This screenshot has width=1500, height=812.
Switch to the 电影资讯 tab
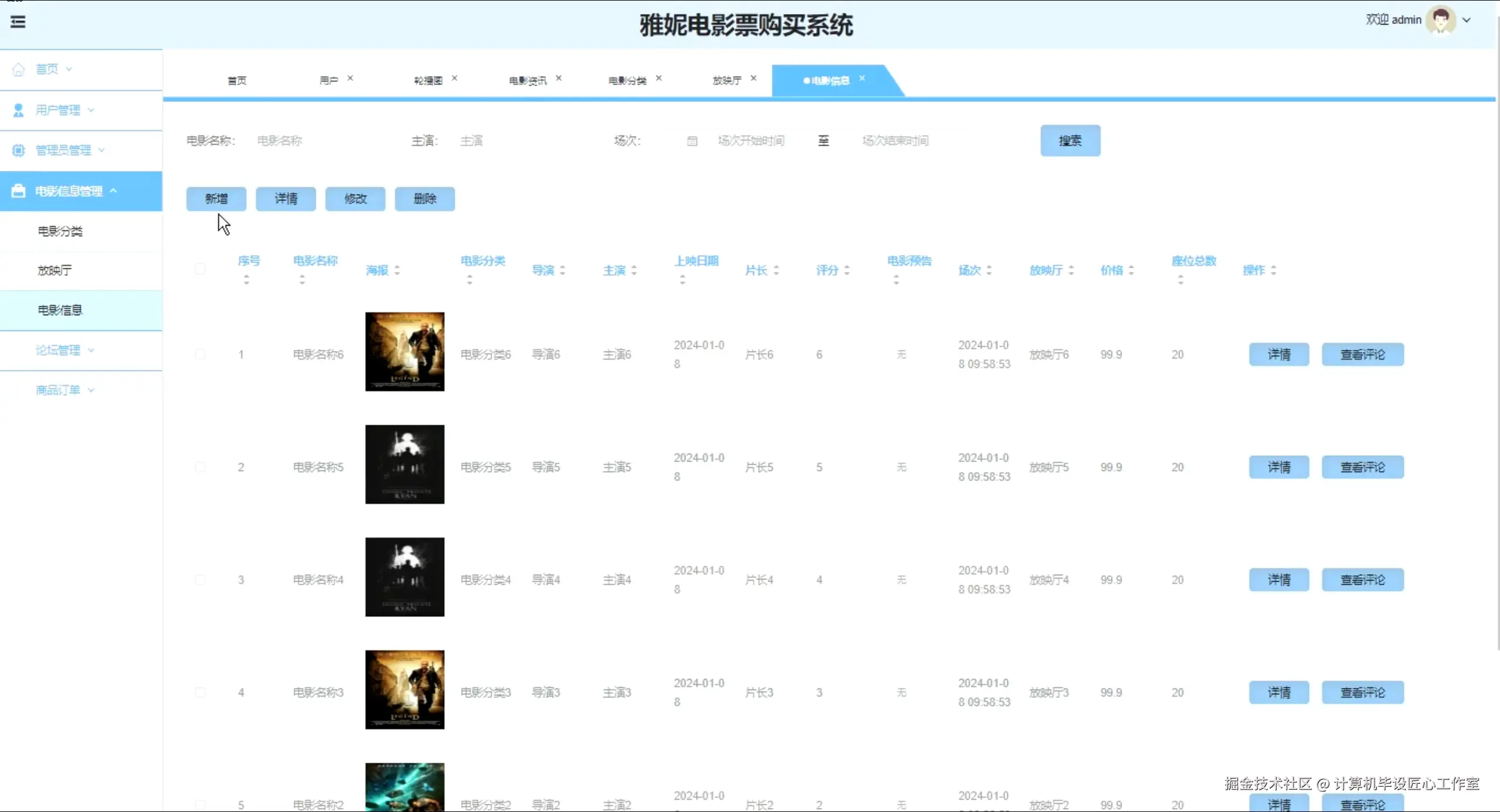(x=527, y=81)
